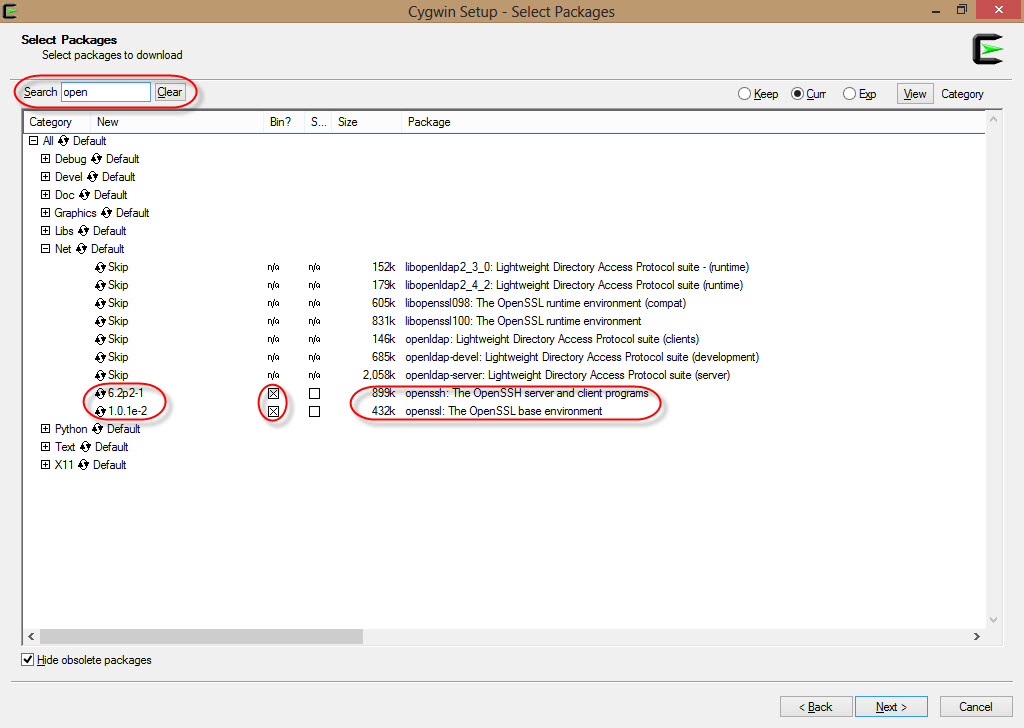Go Back to previous step

pyautogui.click(x=816, y=706)
